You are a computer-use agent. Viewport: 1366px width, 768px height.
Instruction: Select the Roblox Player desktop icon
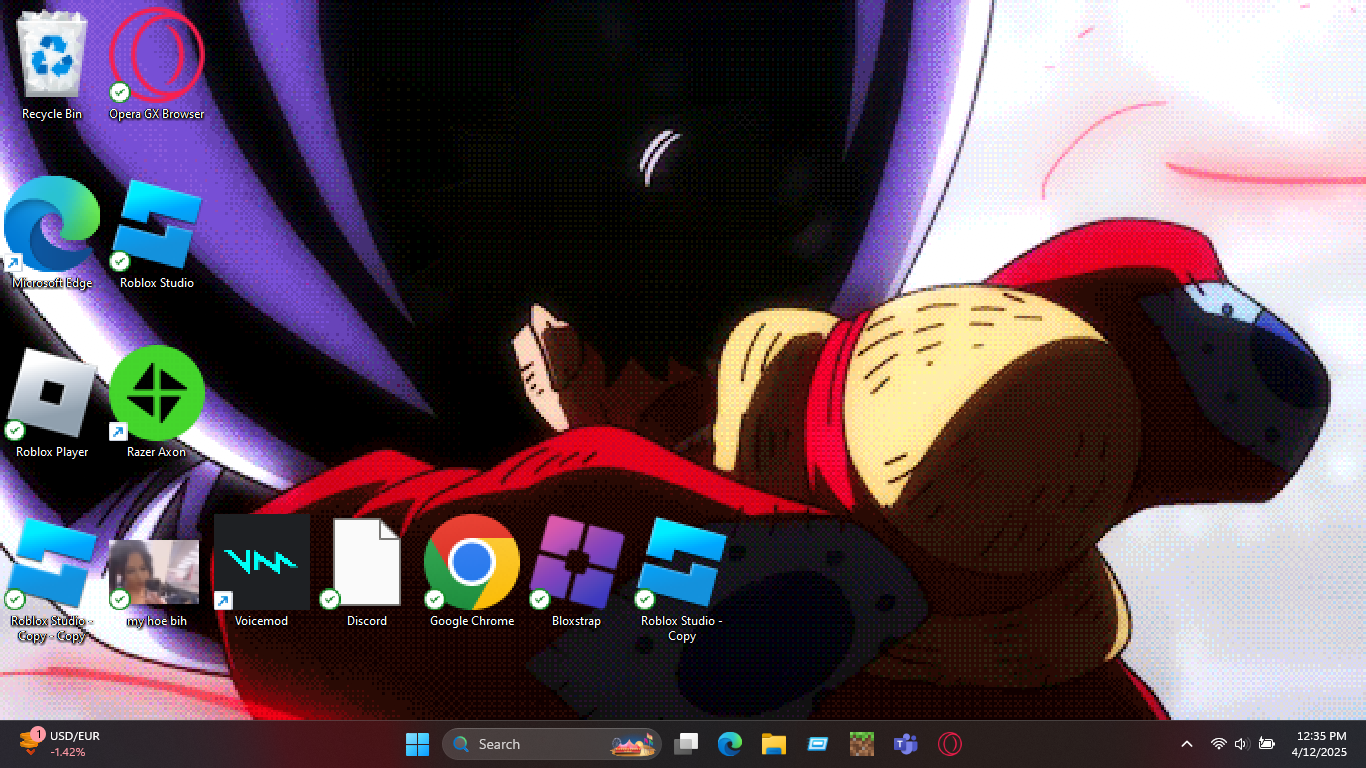pos(52,403)
